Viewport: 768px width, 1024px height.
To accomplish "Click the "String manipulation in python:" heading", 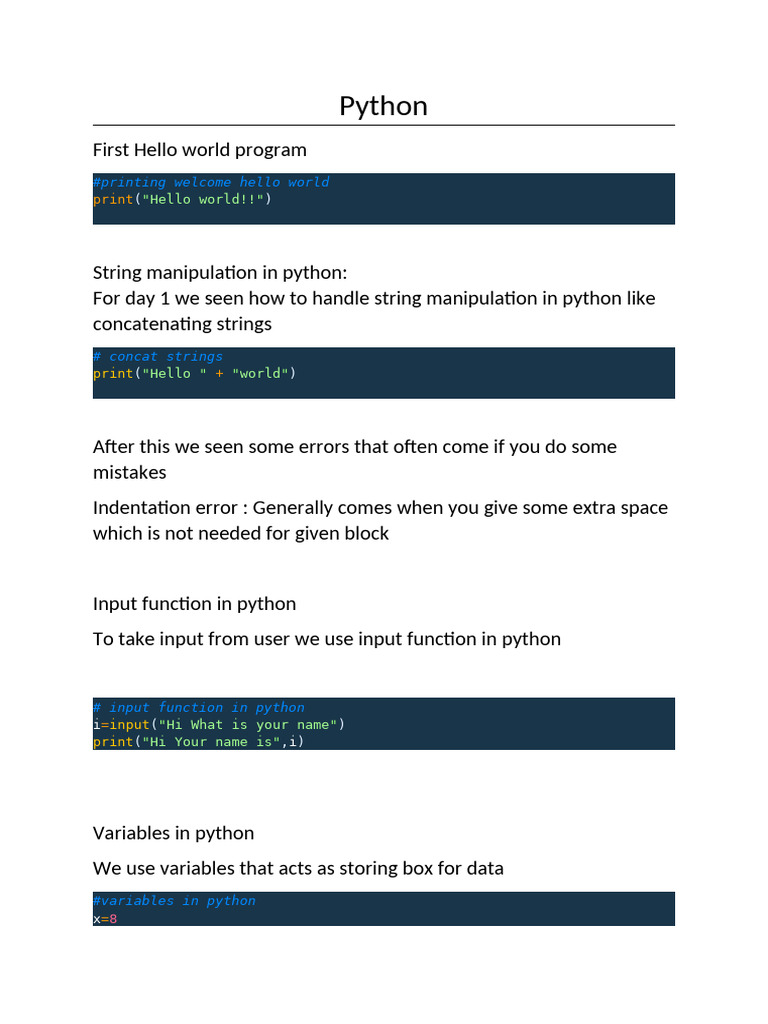I will pos(219,273).
